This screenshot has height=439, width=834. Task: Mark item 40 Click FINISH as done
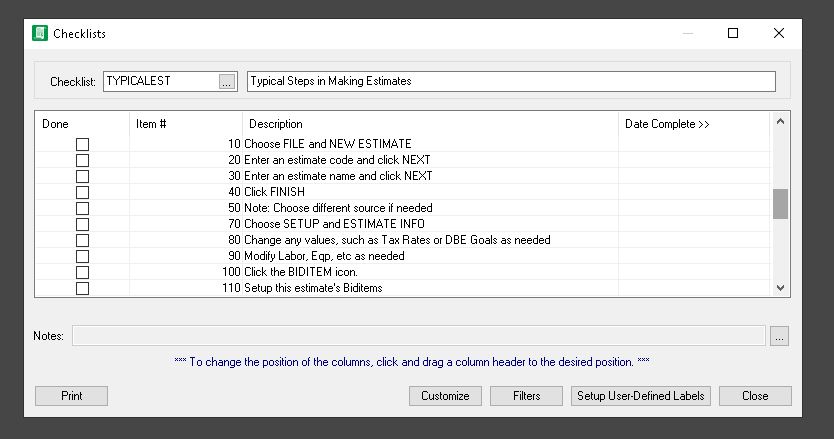82,192
